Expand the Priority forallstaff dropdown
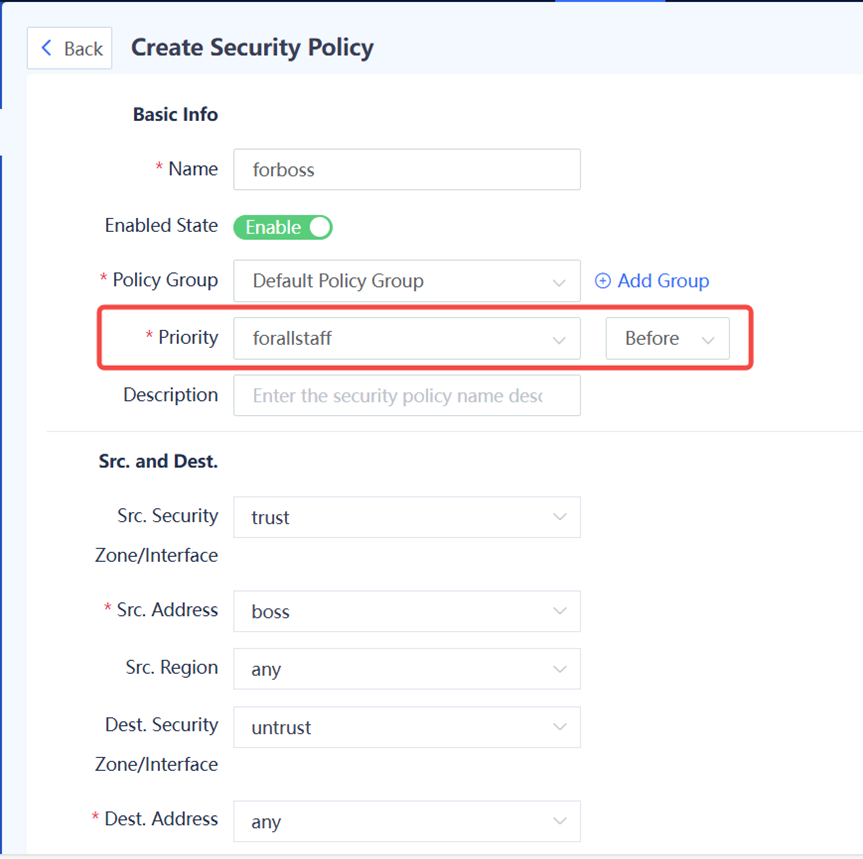The height and width of the screenshot is (859, 863). pyautogui.click(x=406, y=339)
